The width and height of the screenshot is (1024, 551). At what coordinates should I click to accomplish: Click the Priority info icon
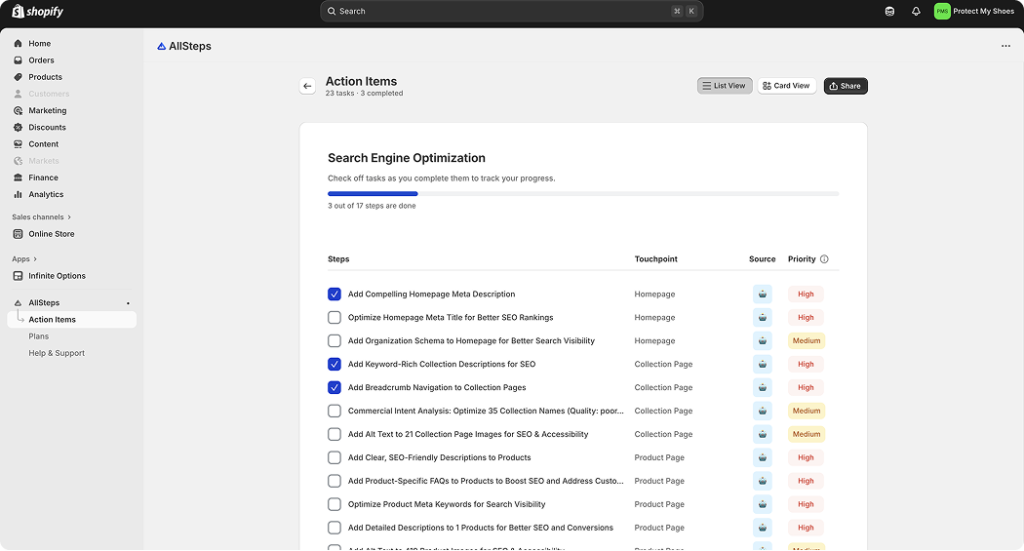point(824,259)
